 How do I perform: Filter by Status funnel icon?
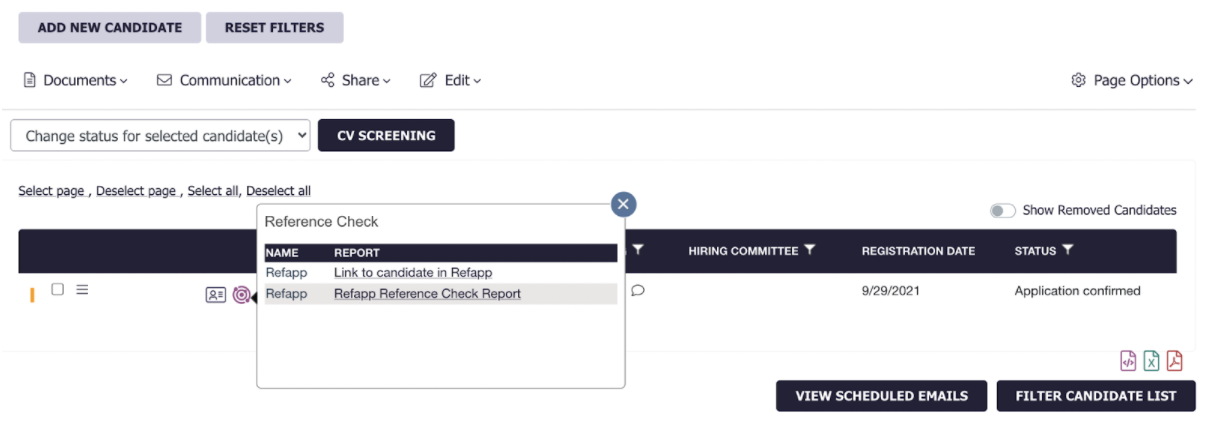1068,250
